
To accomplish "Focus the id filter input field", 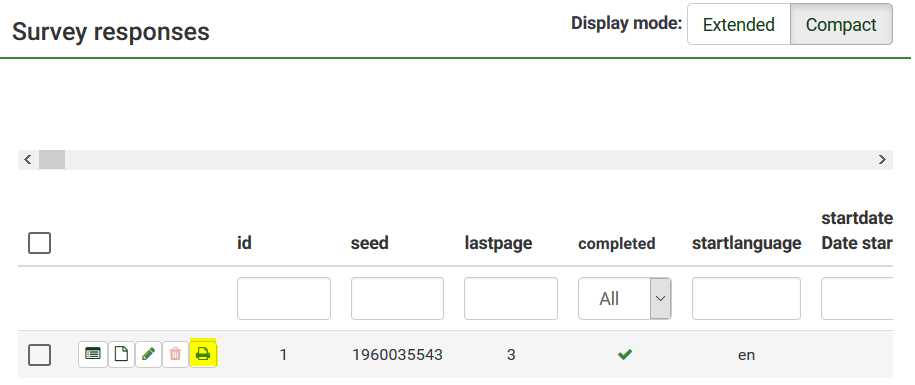I will click(x=284, y=299).
